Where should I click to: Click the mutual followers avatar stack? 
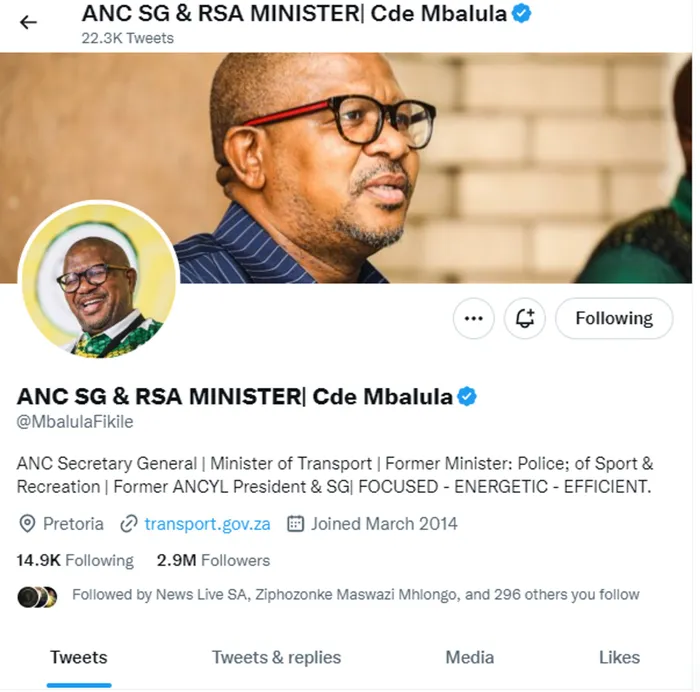(37, 596)
